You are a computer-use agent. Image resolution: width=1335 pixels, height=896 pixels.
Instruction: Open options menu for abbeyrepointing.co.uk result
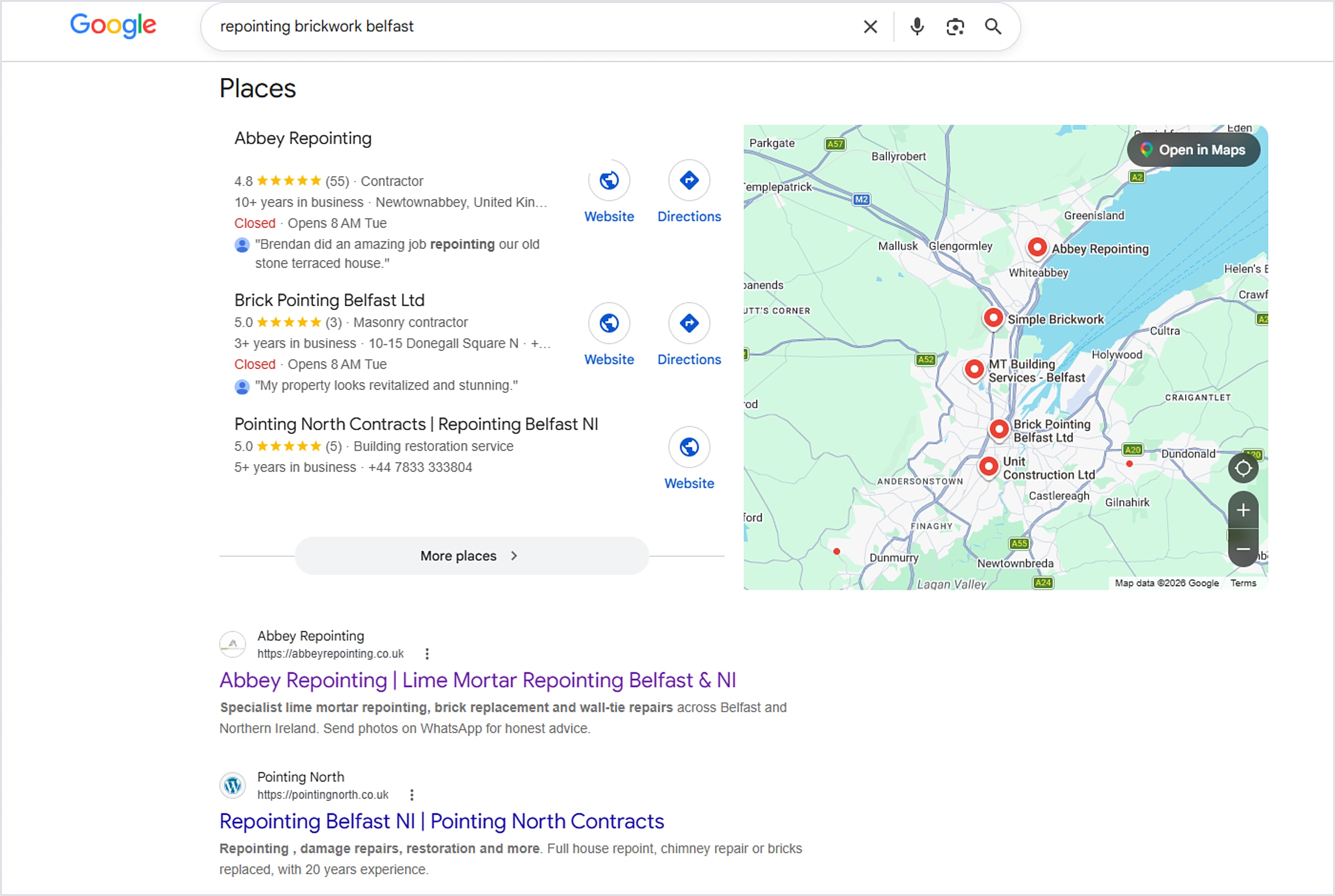tap(427, 654)
